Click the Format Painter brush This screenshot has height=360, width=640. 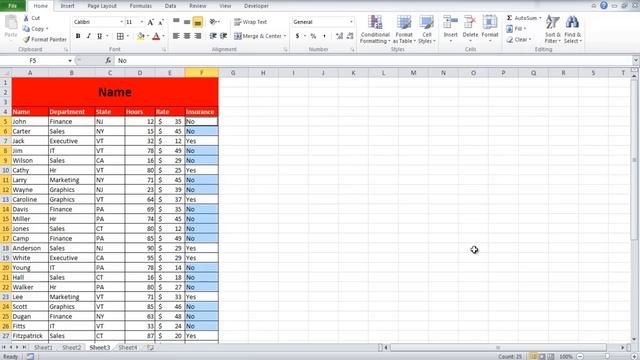coord(27,40)
